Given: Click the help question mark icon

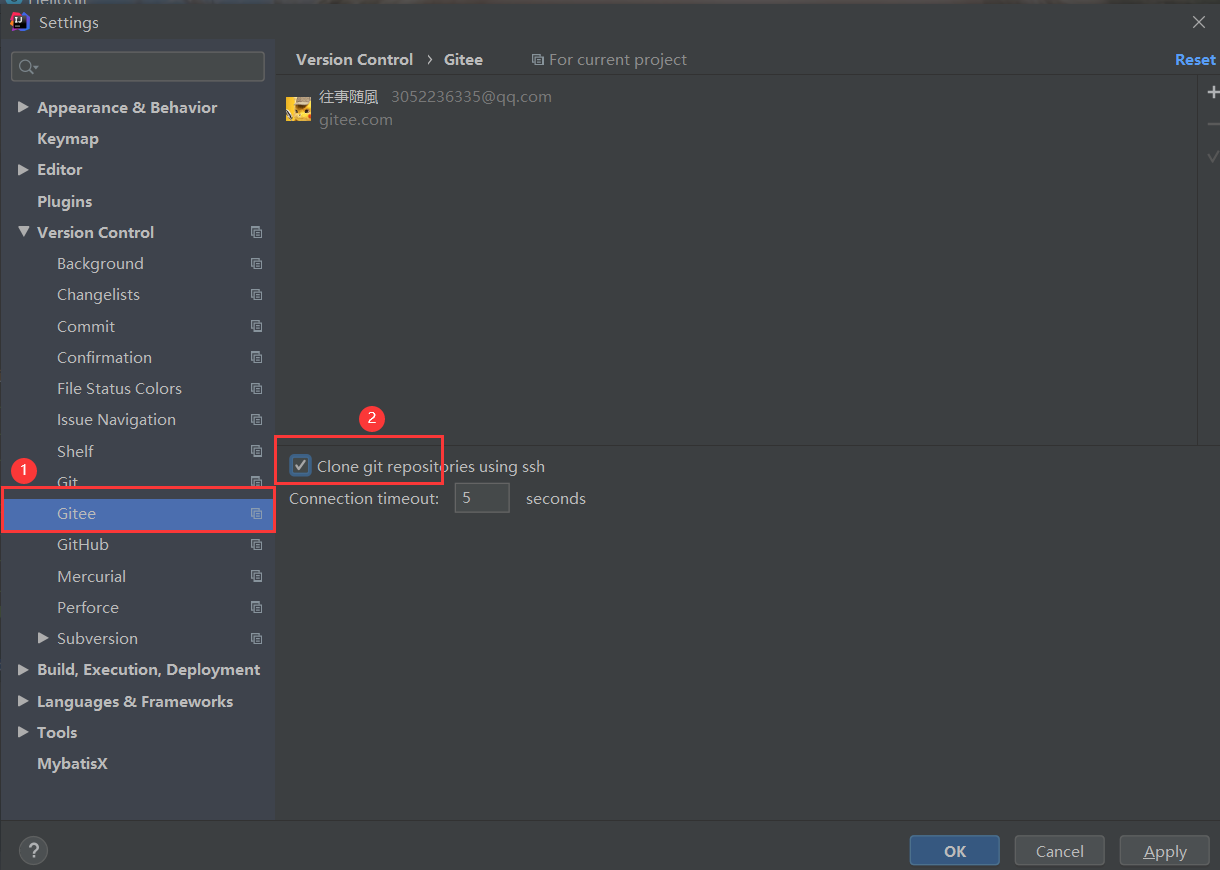Looking at the screenshot, I should click(x=33, y=851).
